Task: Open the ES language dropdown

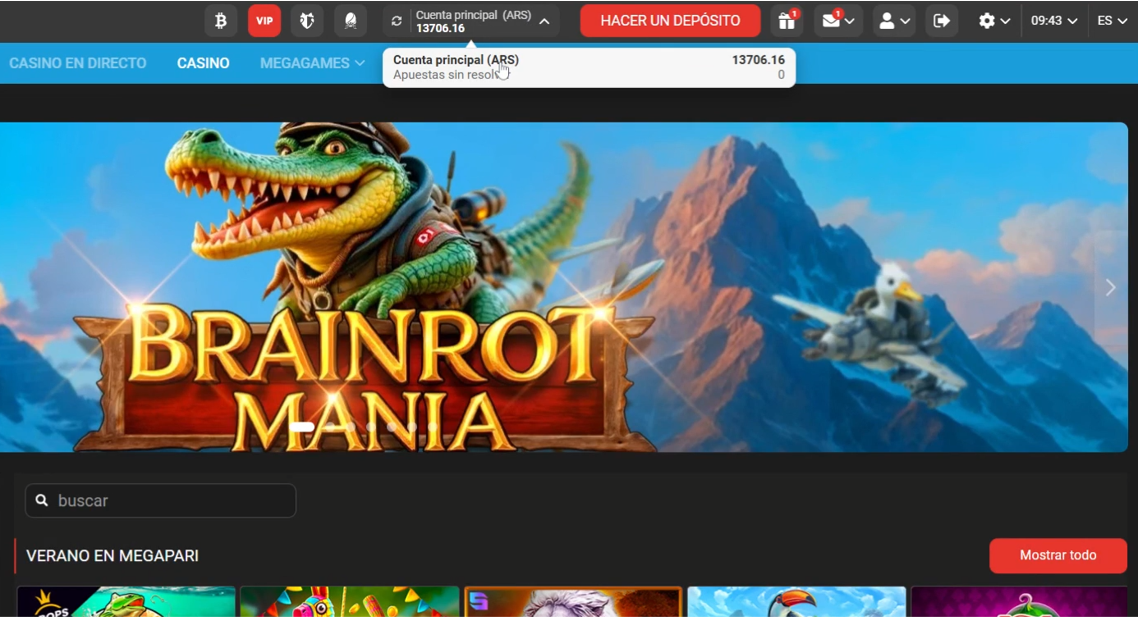Action: (1112, 21)
